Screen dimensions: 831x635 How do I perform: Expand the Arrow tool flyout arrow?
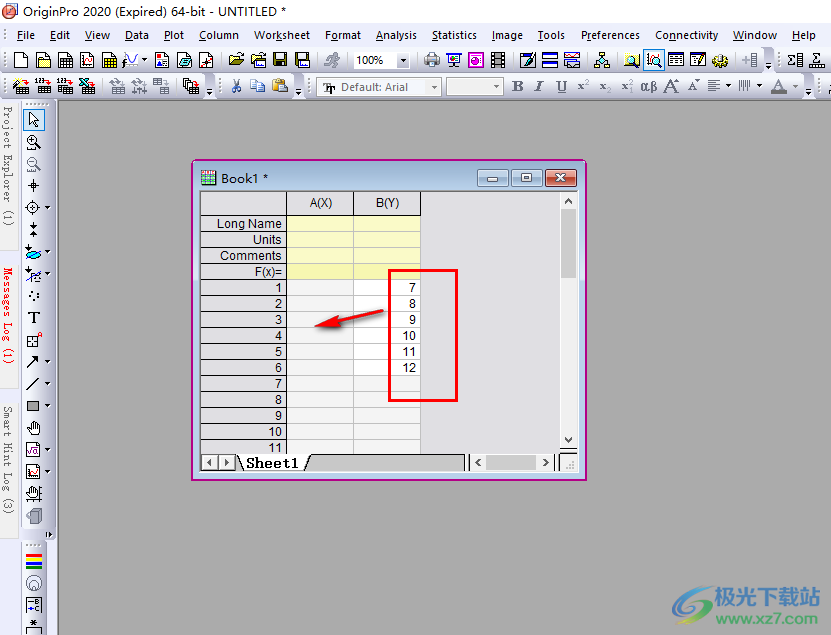coord(47,361)
